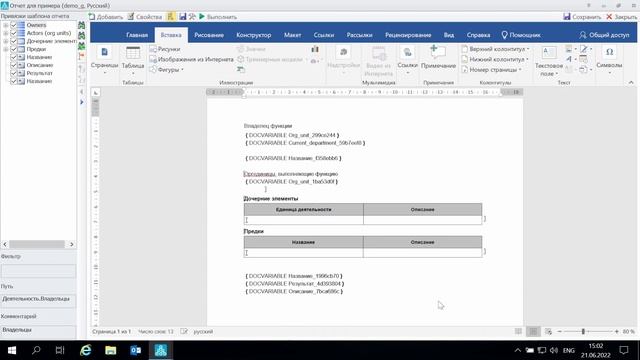Expand the Actors (org units) tree node
640x360 pixels.
click(6, 33)
